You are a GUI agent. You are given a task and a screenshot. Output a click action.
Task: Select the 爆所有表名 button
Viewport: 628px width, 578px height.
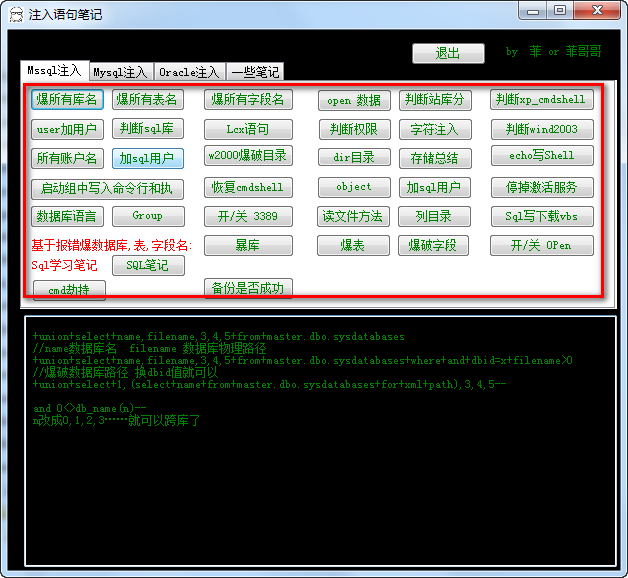147,99
